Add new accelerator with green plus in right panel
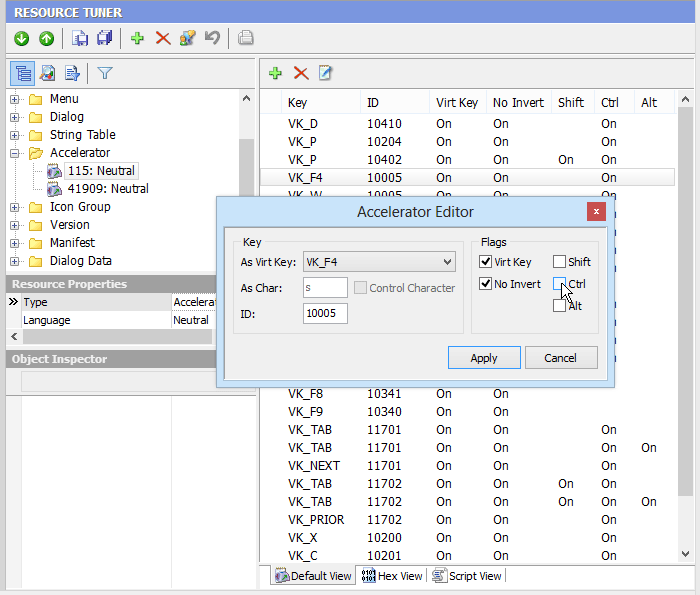 point(275,73)
